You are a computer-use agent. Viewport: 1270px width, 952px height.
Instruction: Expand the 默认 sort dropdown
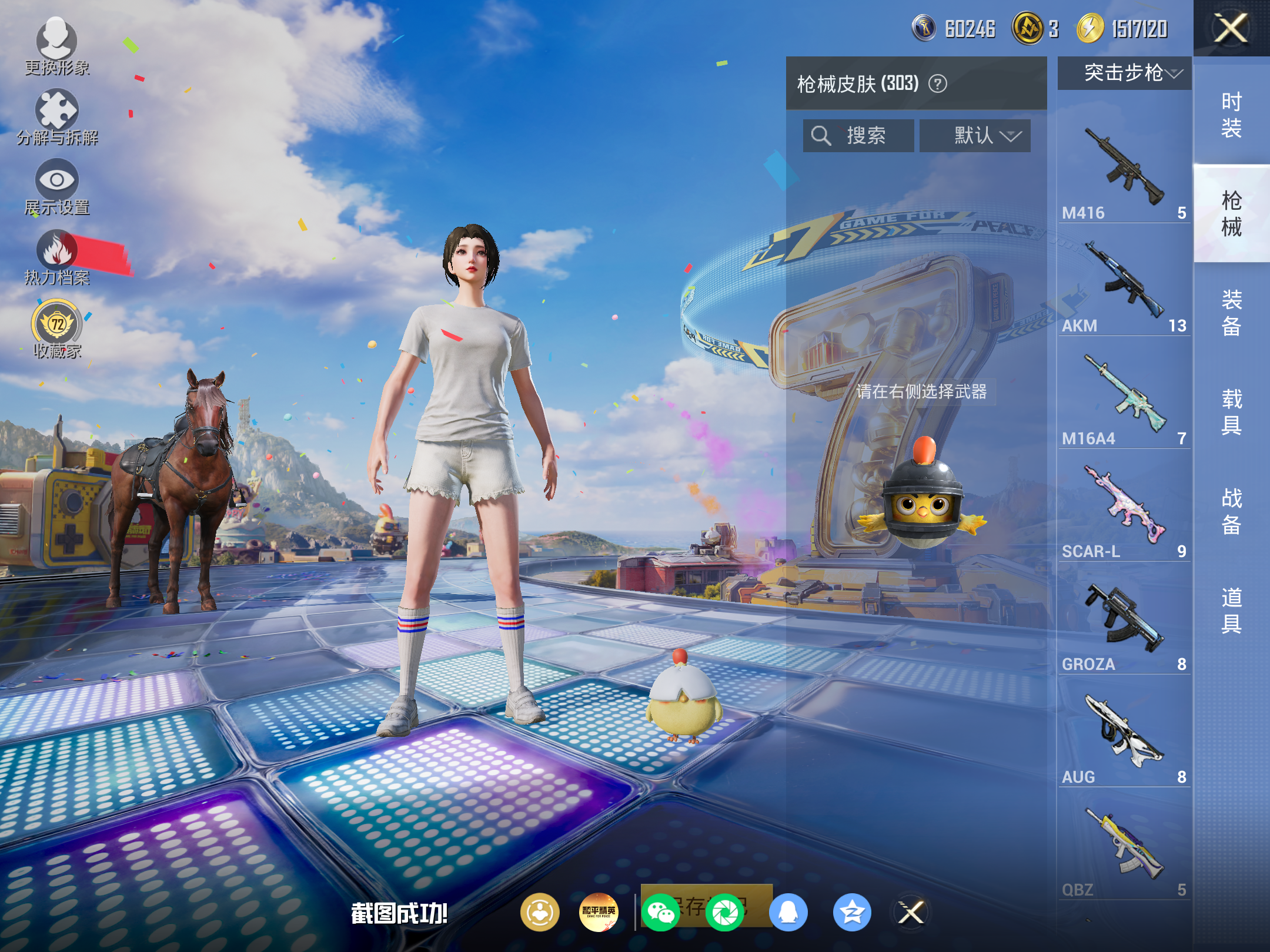(x=975, y=136)
